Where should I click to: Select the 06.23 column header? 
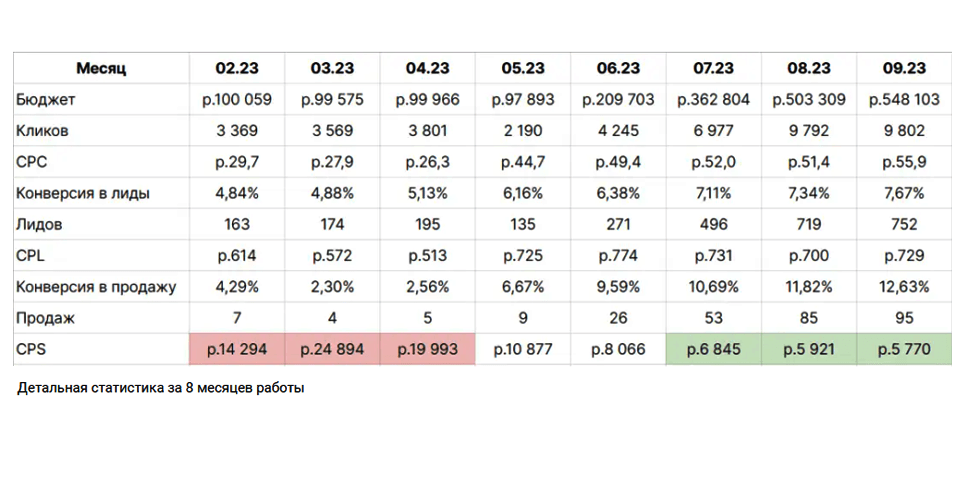[x=618, y=68]
